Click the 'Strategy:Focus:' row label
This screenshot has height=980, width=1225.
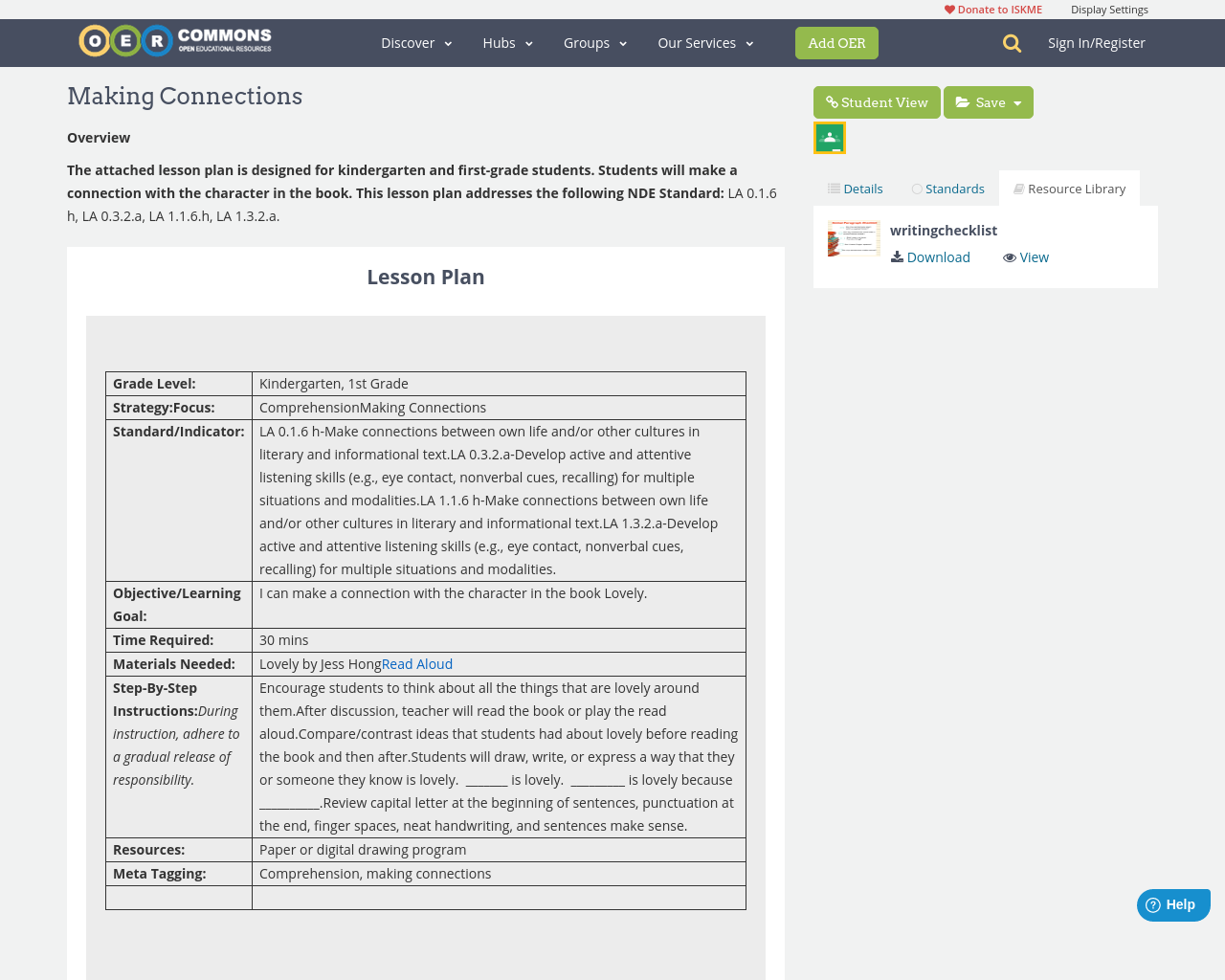[x=164, y=408]
